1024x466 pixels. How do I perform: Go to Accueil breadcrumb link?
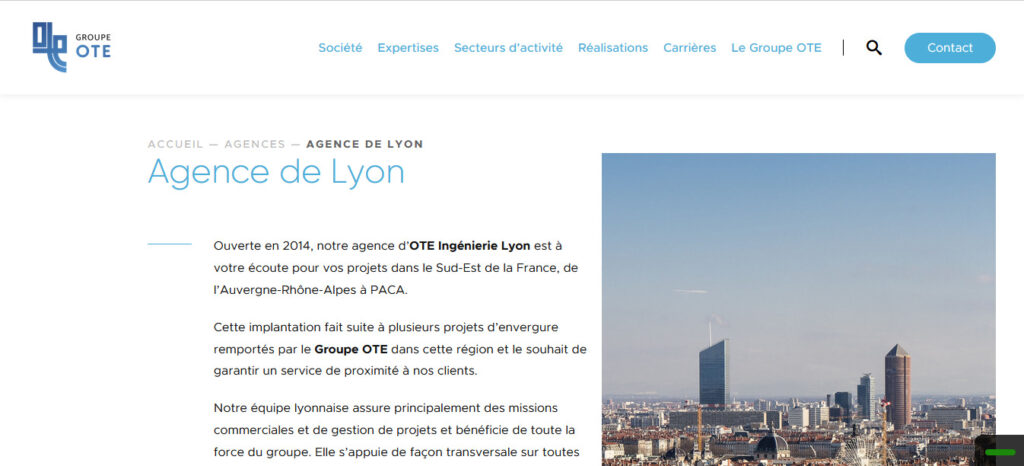point(176,144)
